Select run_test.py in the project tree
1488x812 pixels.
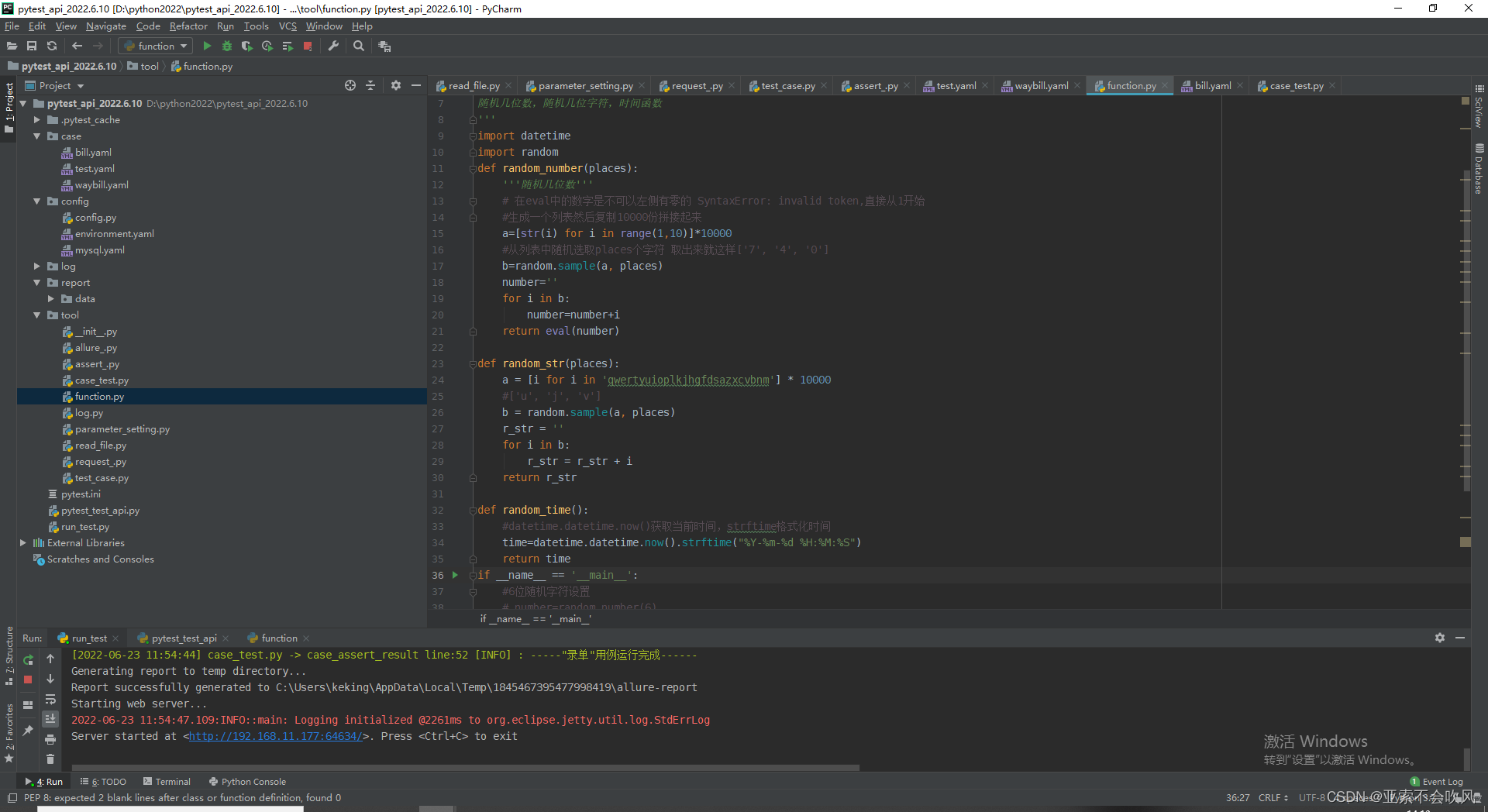click(85, 527)
